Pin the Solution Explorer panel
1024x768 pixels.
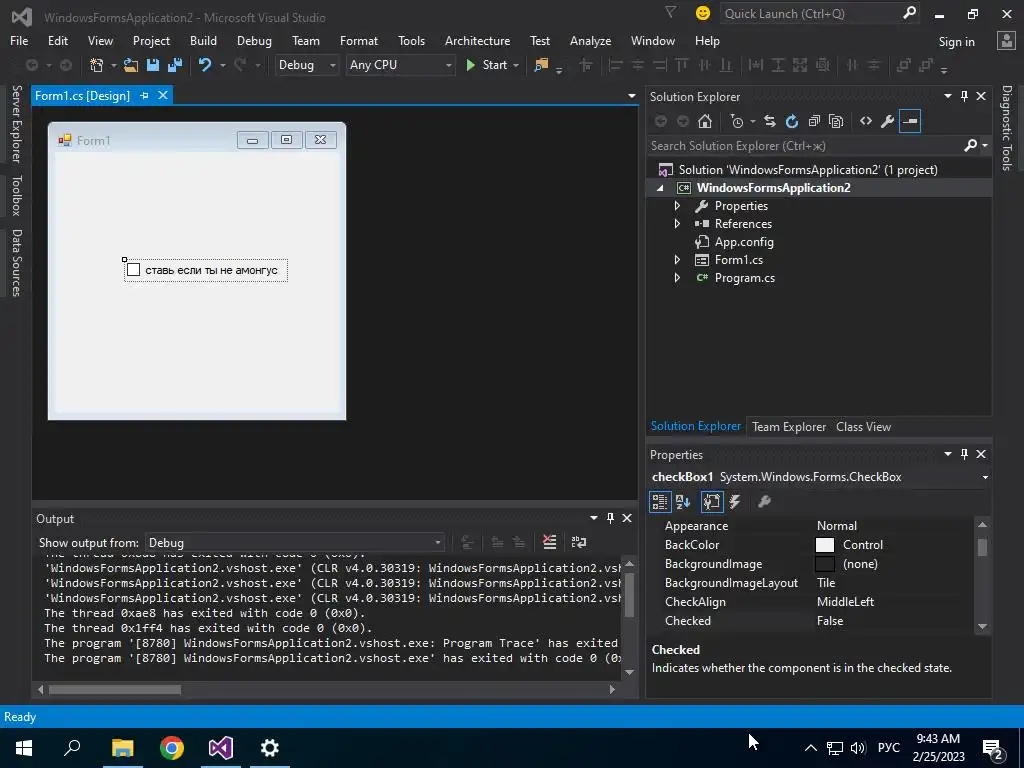(x=965, y=96)
